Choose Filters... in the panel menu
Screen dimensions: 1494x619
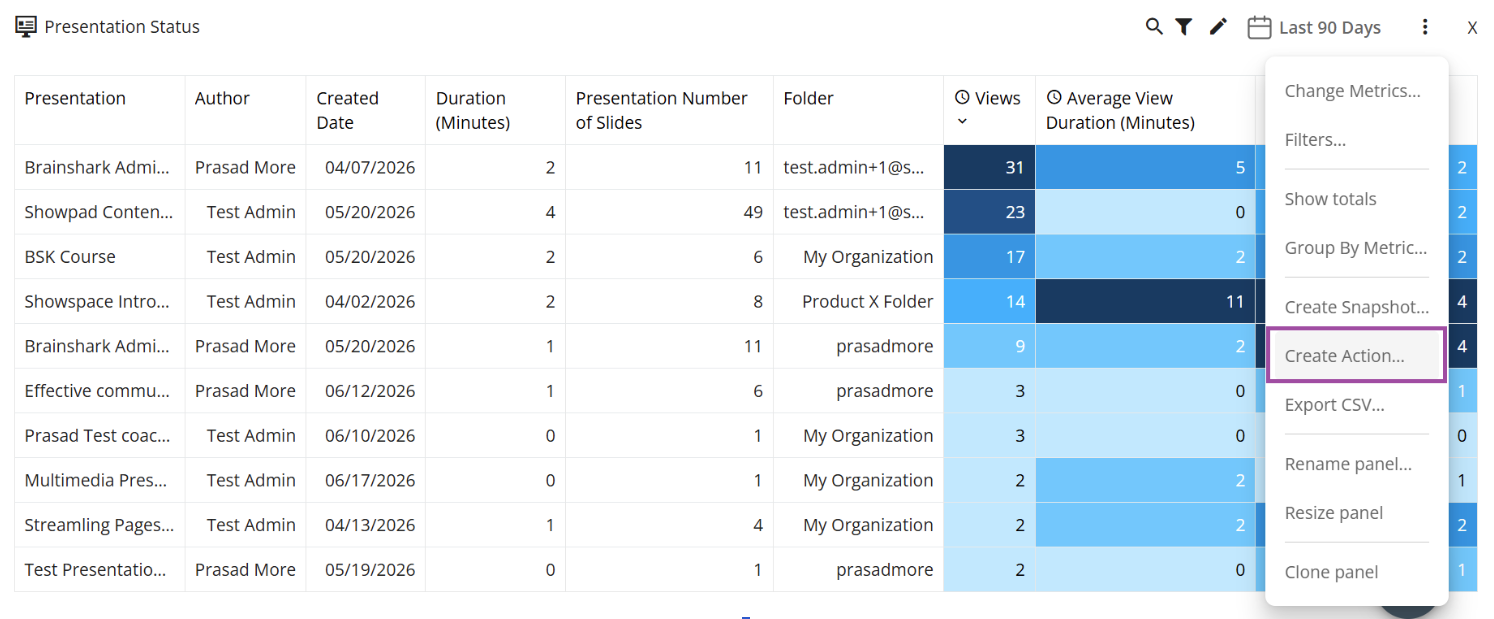(1315, 140)
